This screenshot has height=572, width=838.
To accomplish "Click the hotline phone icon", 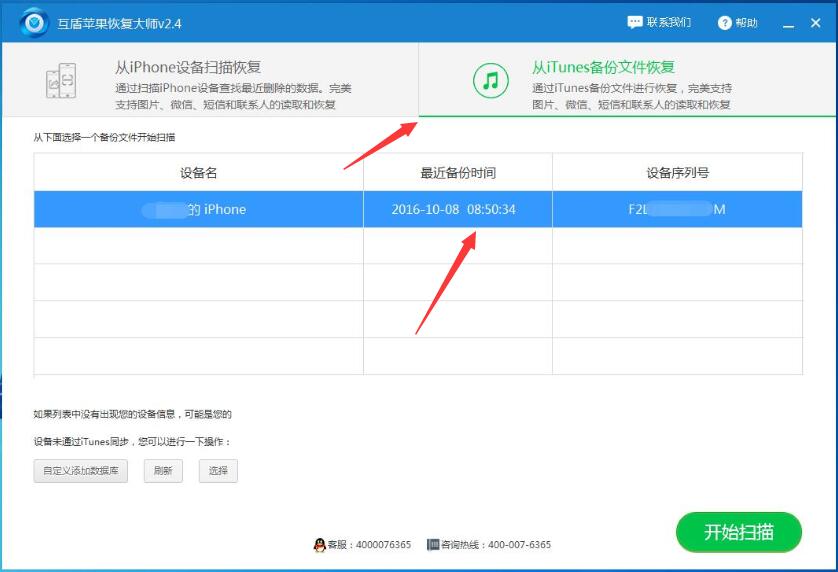I will coord(433,545).
